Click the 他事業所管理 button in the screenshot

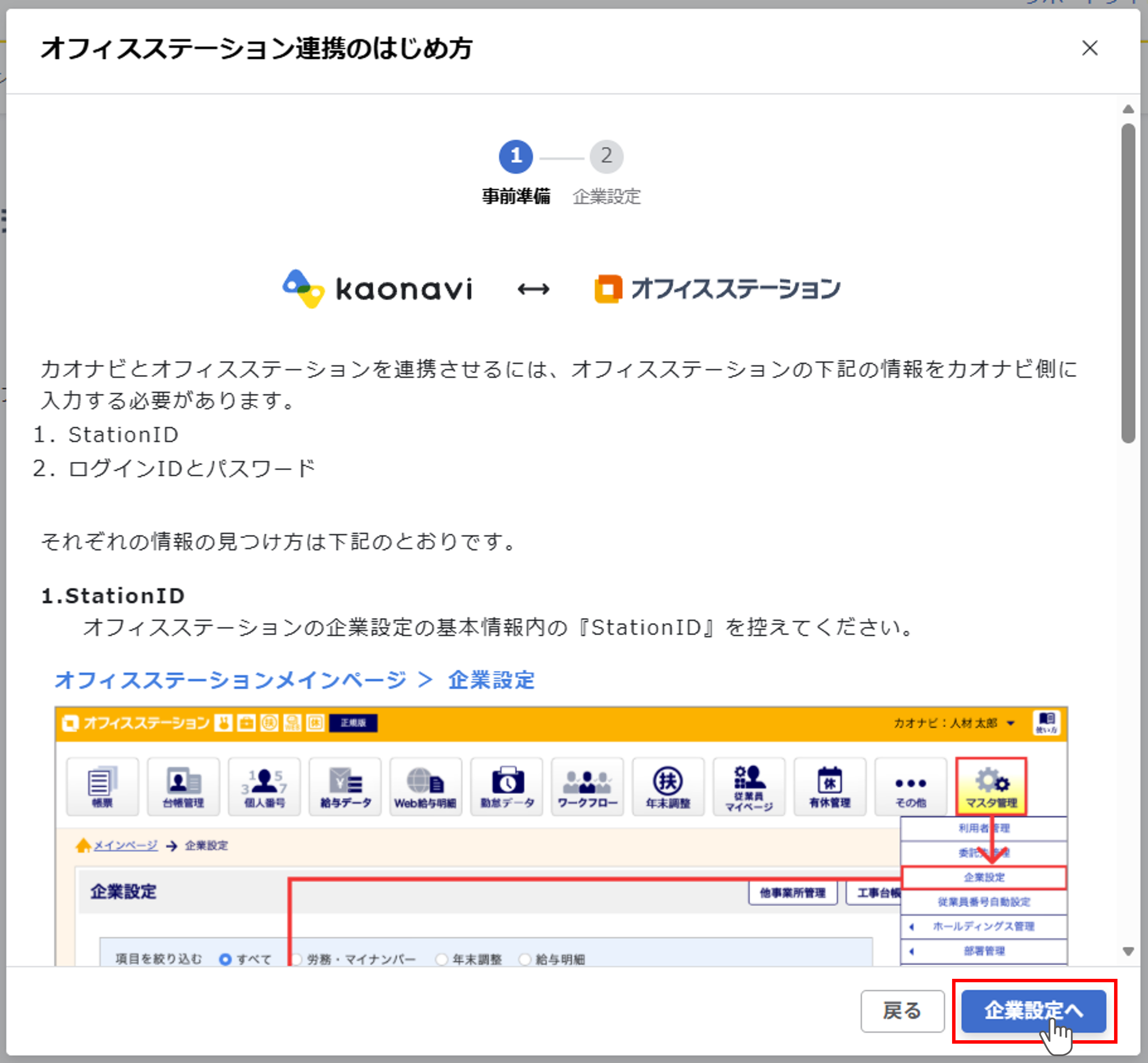click(792, 893)
